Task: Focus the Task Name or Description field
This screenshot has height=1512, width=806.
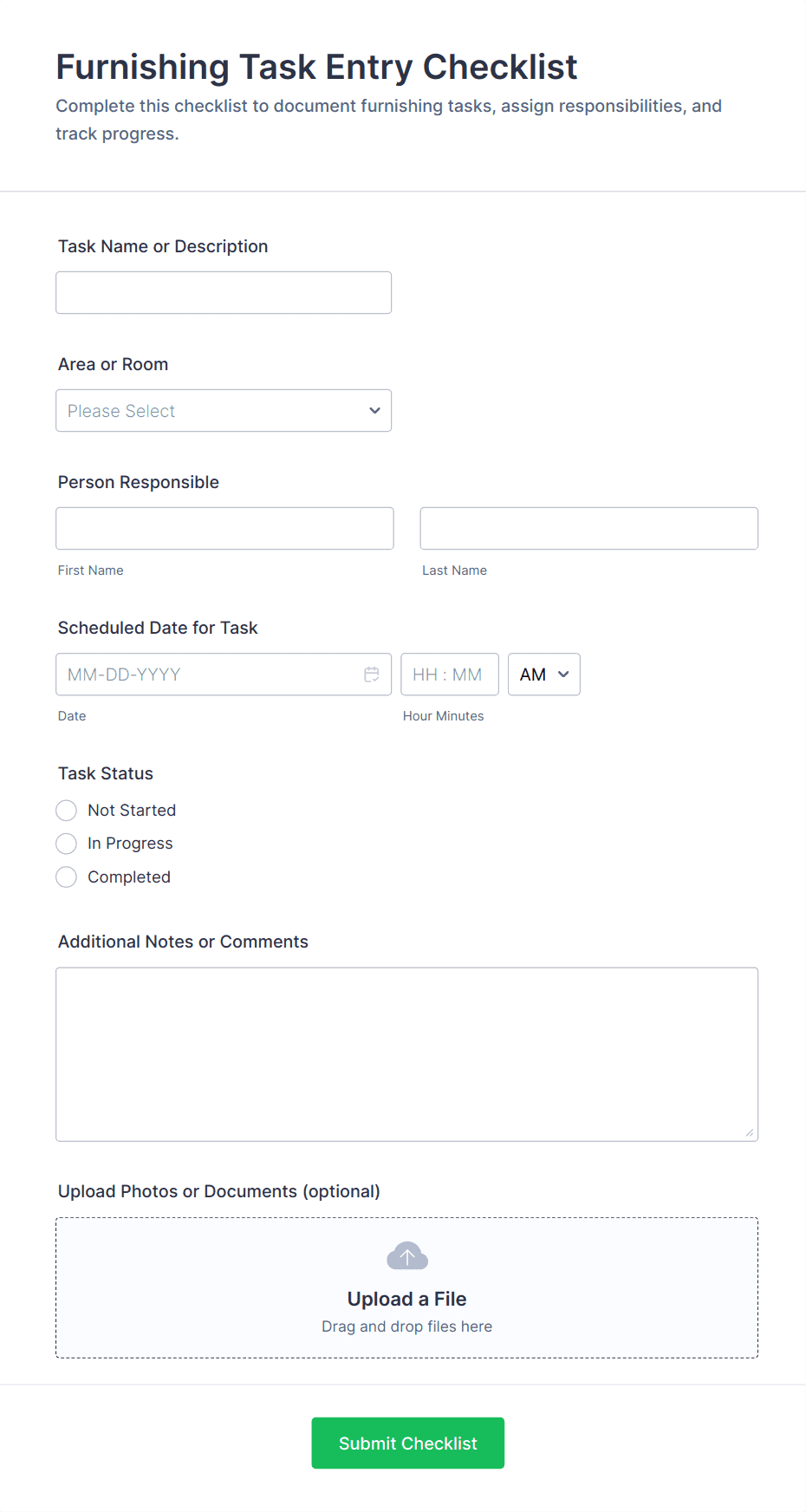Action: (223, 293)
